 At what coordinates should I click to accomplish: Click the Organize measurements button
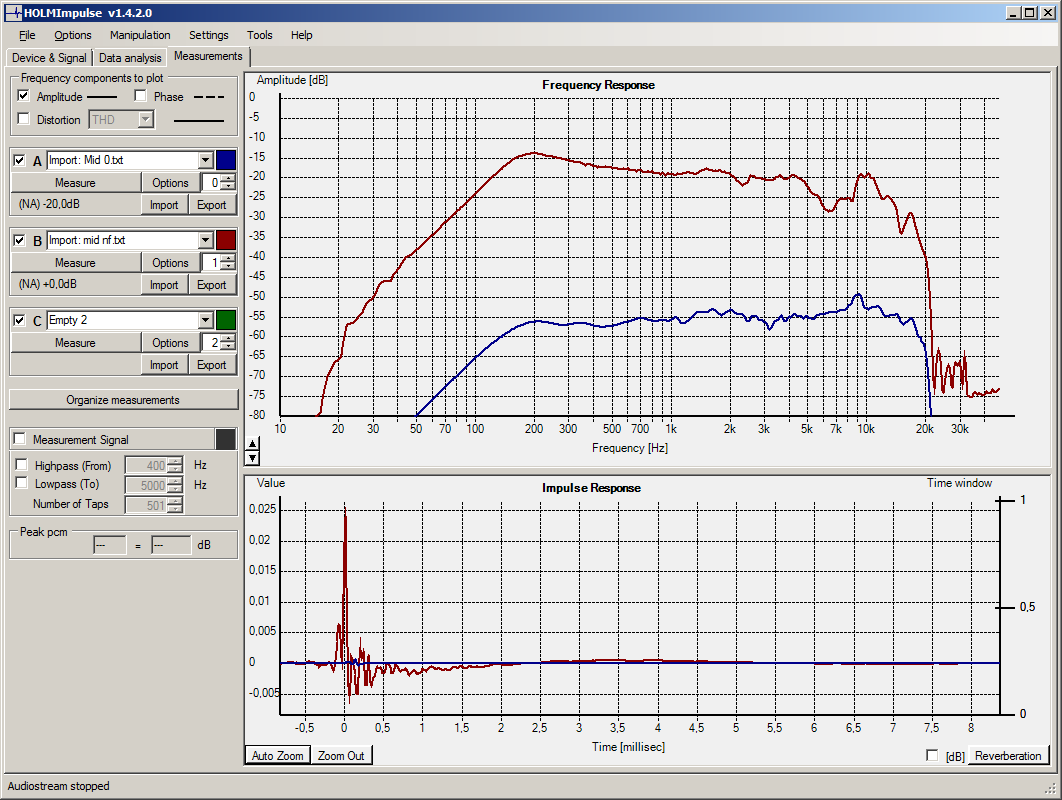pyautogui.click(x=123, y=400)
